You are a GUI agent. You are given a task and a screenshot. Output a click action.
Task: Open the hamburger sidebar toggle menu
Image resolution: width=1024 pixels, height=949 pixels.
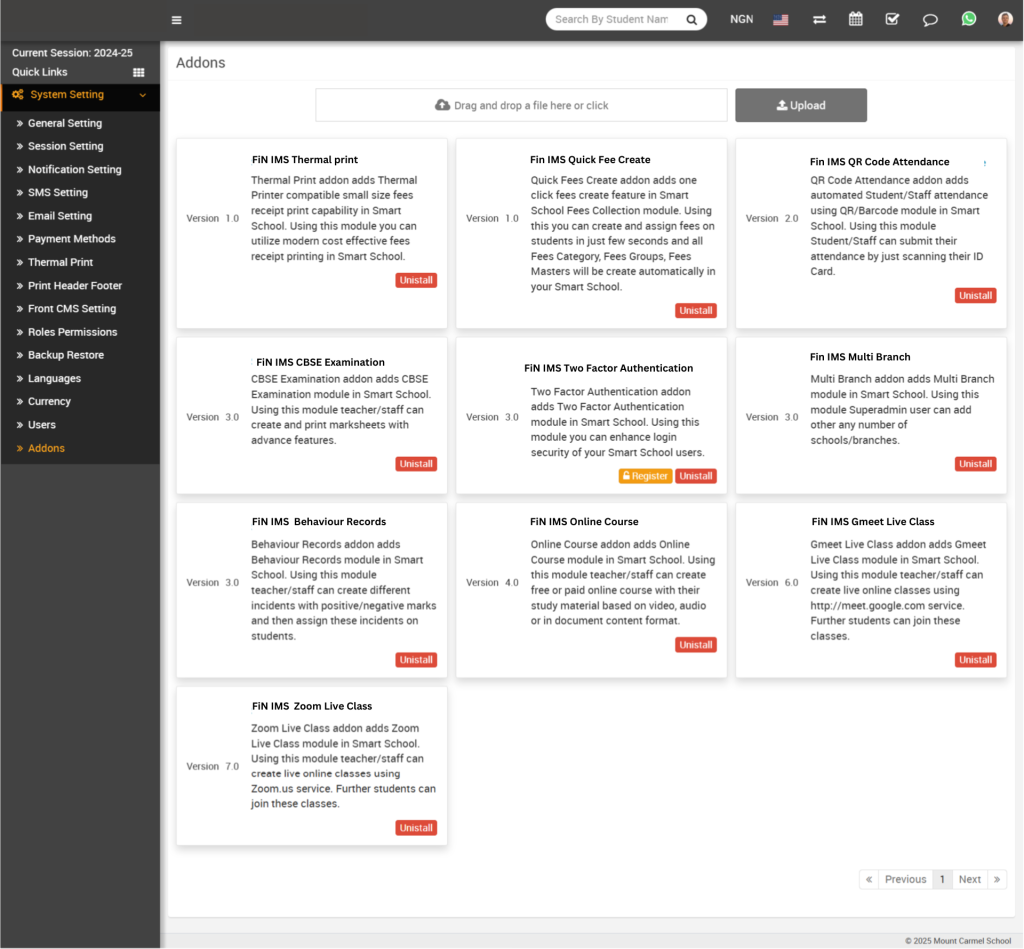177,20
